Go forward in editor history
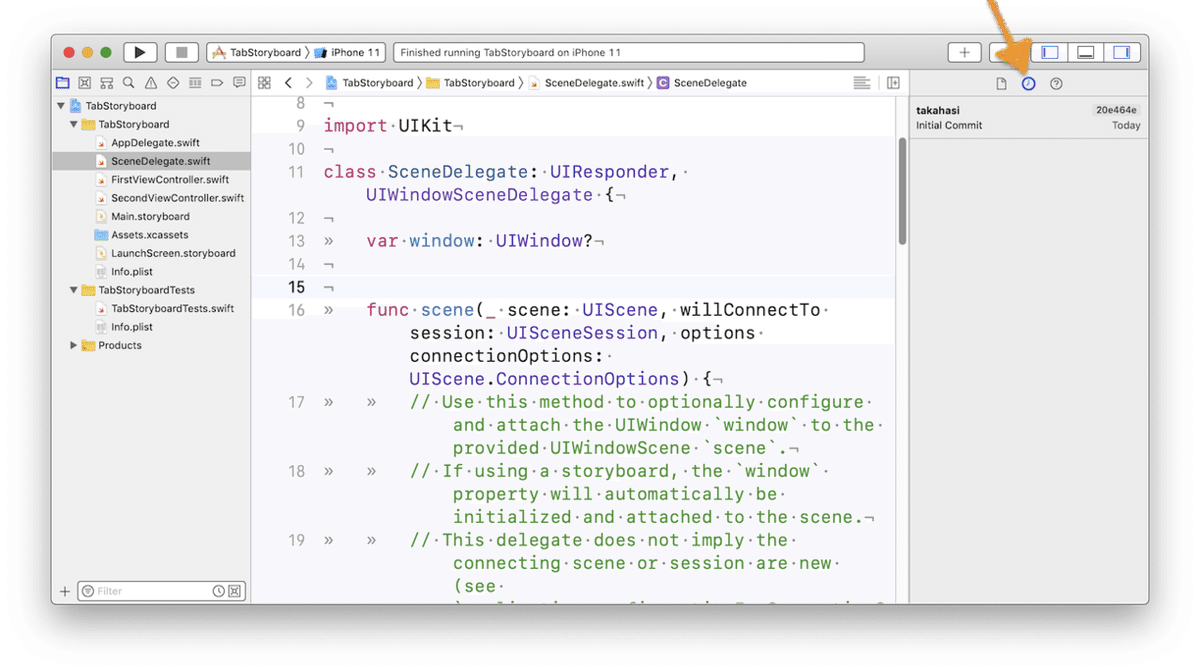Screen dimensions: 1200x672 pos(309,83)
